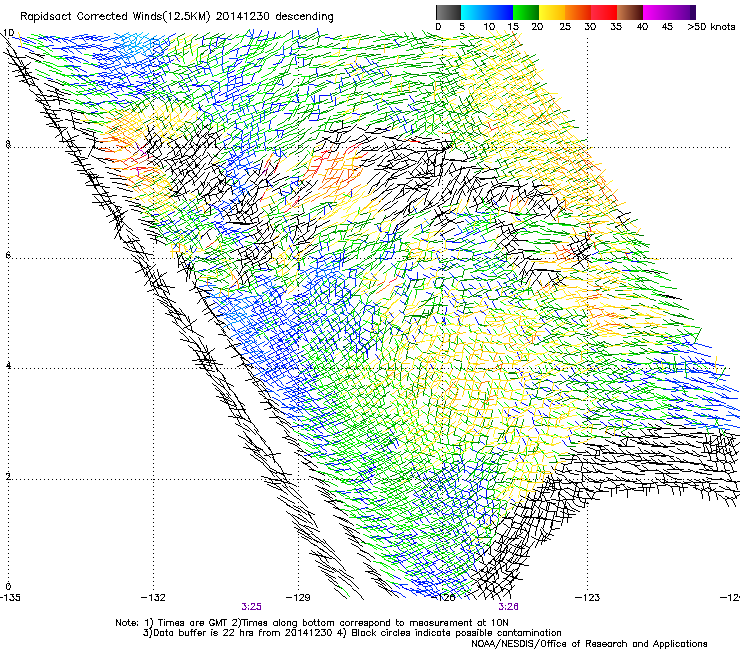The width and height of the screenshot is (740, 650).
Task: Click the plot title 'Rapidscat Corrected Winds(12.5KM)'
Action: coord(115,17)
